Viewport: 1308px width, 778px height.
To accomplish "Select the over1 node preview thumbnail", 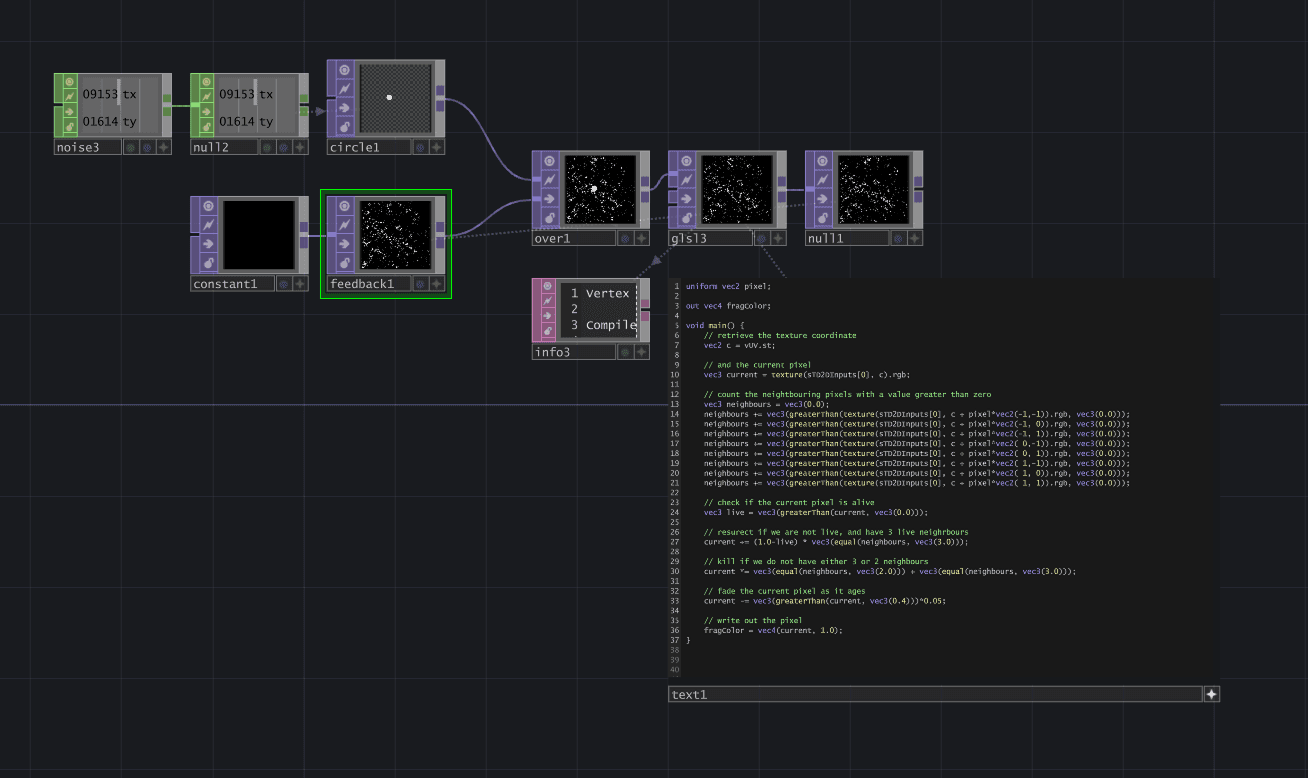I will [600, 189].
